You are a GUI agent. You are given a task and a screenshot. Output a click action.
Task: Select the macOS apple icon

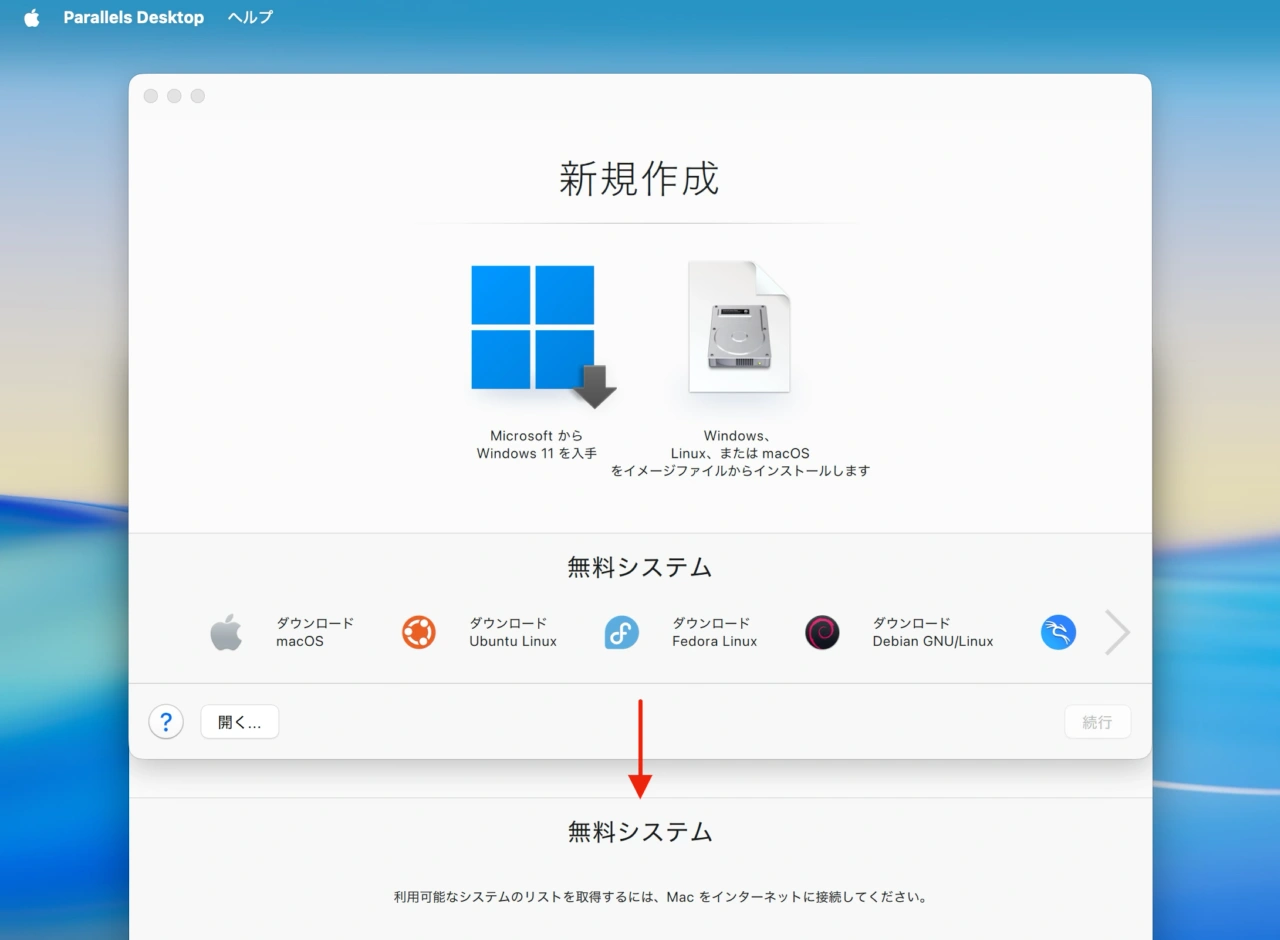click(226, 632)
